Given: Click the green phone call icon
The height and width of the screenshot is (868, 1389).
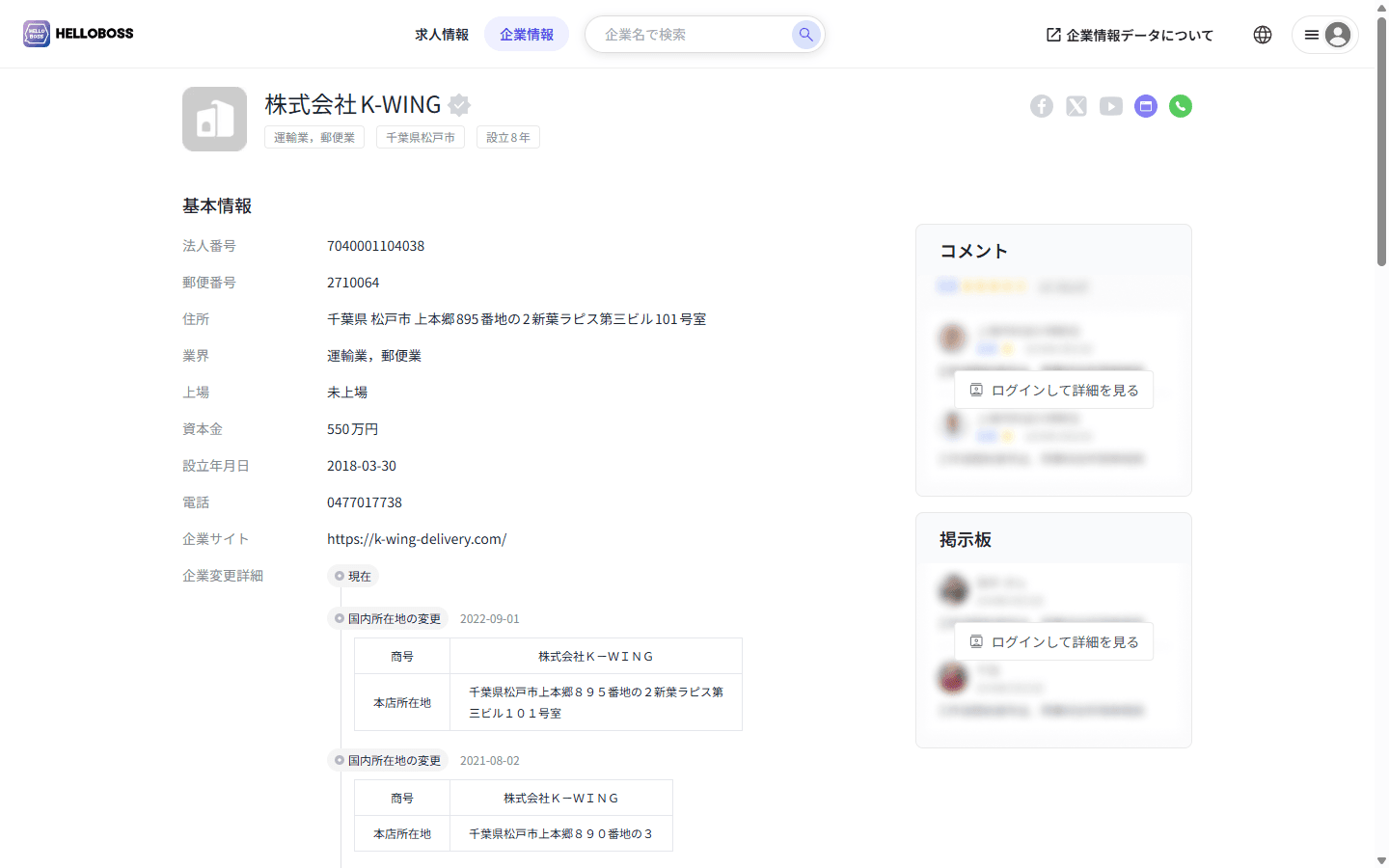Looking at the screenshot, I should tap(1181, 106).
